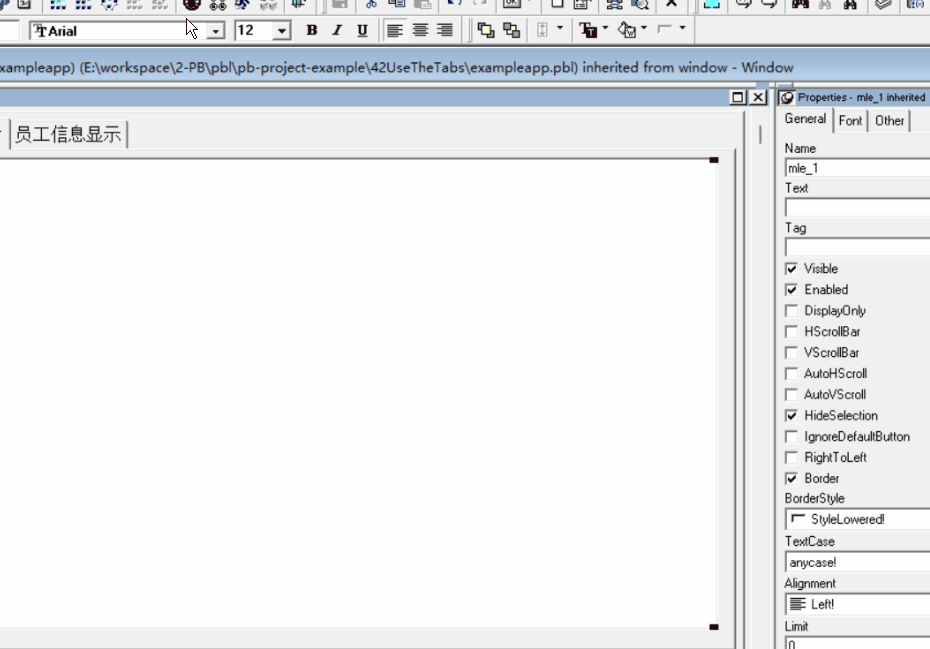This screenshot has width=930, height=649.
Task: Open the BorderStyle StyleLowered! dropdown
Action: click(858, 519)
